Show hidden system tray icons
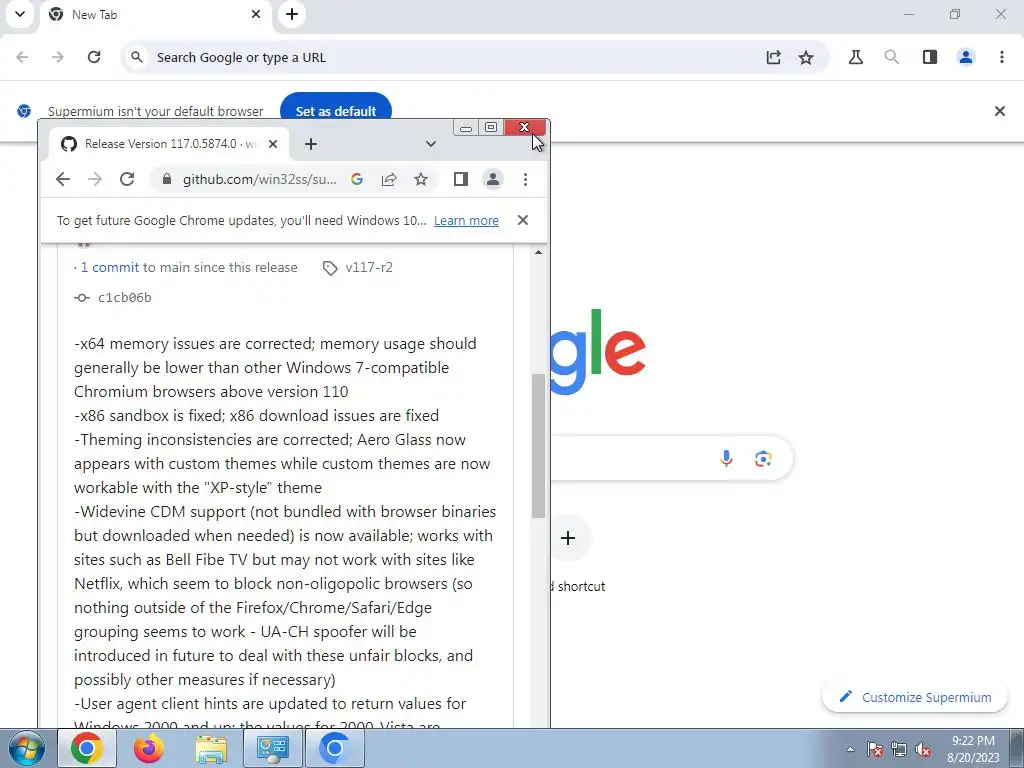This screenshot has height=768, width=1024. pos(850,750)
